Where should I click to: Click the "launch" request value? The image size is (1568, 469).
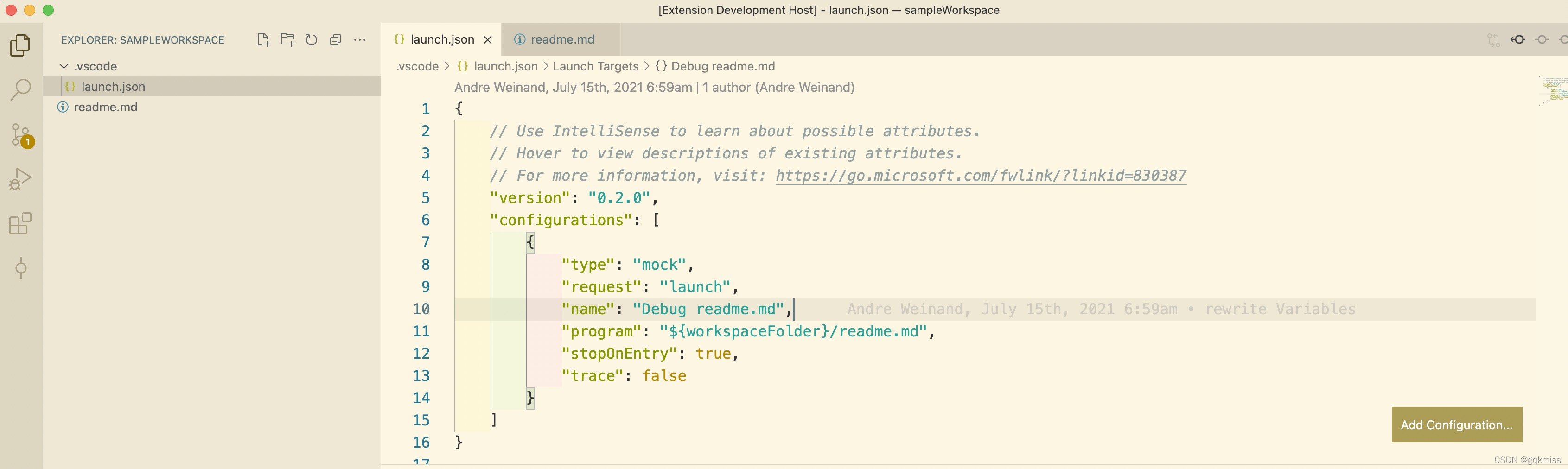[695, 287]
